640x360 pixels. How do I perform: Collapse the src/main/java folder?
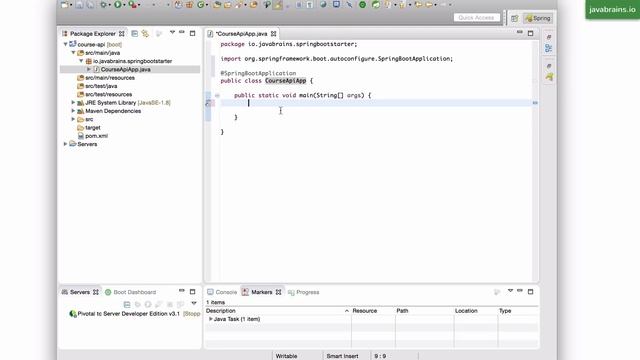(x=73, y=53)
